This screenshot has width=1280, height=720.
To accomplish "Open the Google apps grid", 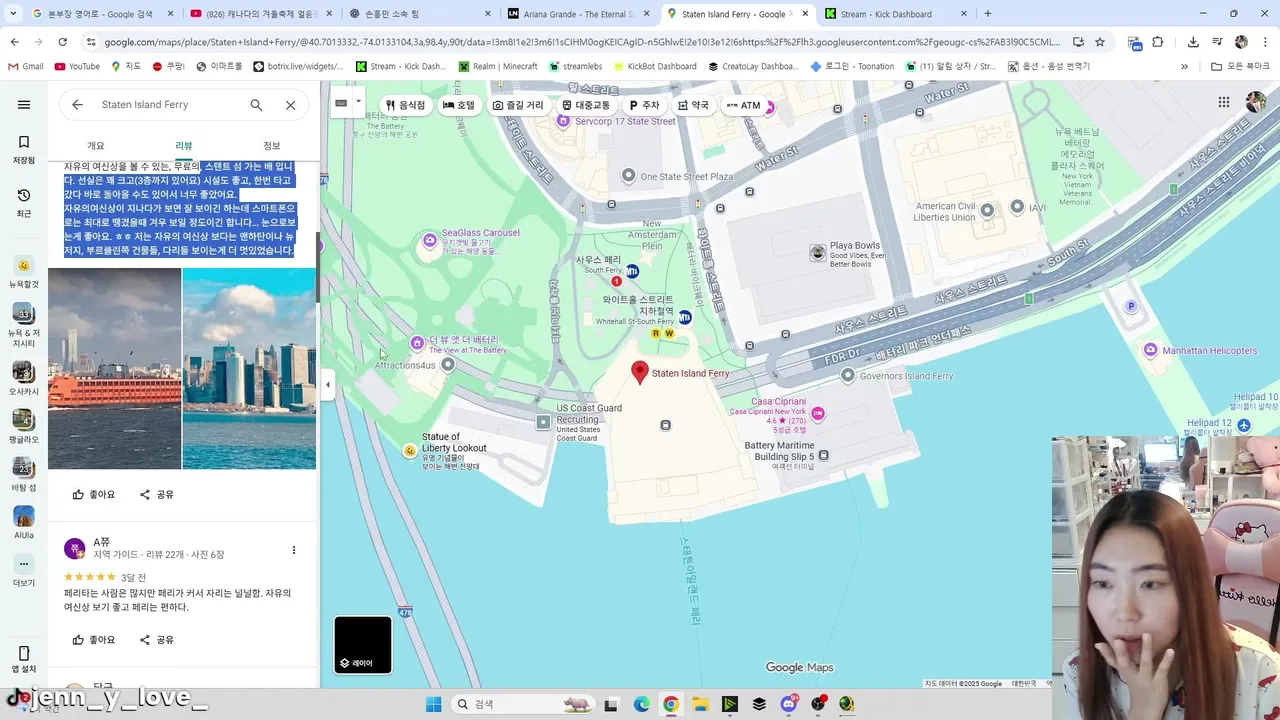I will 1223,102.
